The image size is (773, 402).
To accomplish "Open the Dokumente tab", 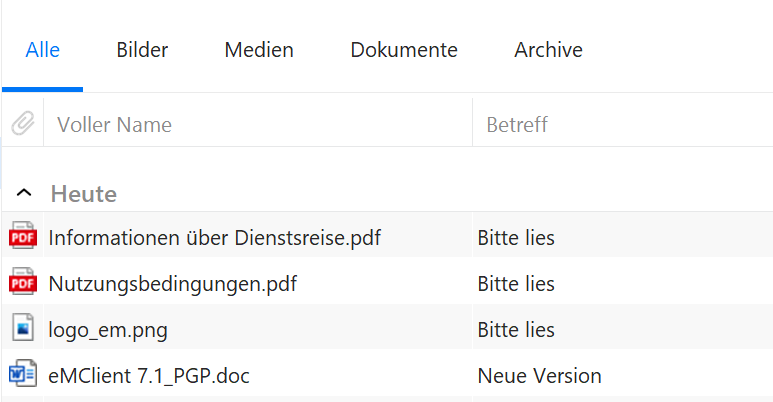I will coord(404,50).
